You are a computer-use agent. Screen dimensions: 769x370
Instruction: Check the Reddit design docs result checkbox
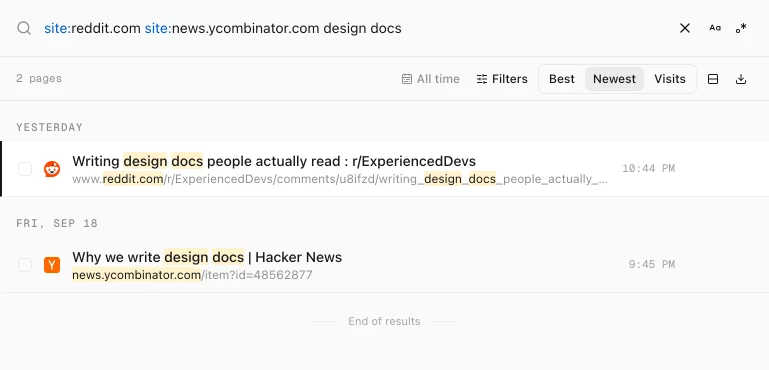pyautogui.click(x=25, y=169)
